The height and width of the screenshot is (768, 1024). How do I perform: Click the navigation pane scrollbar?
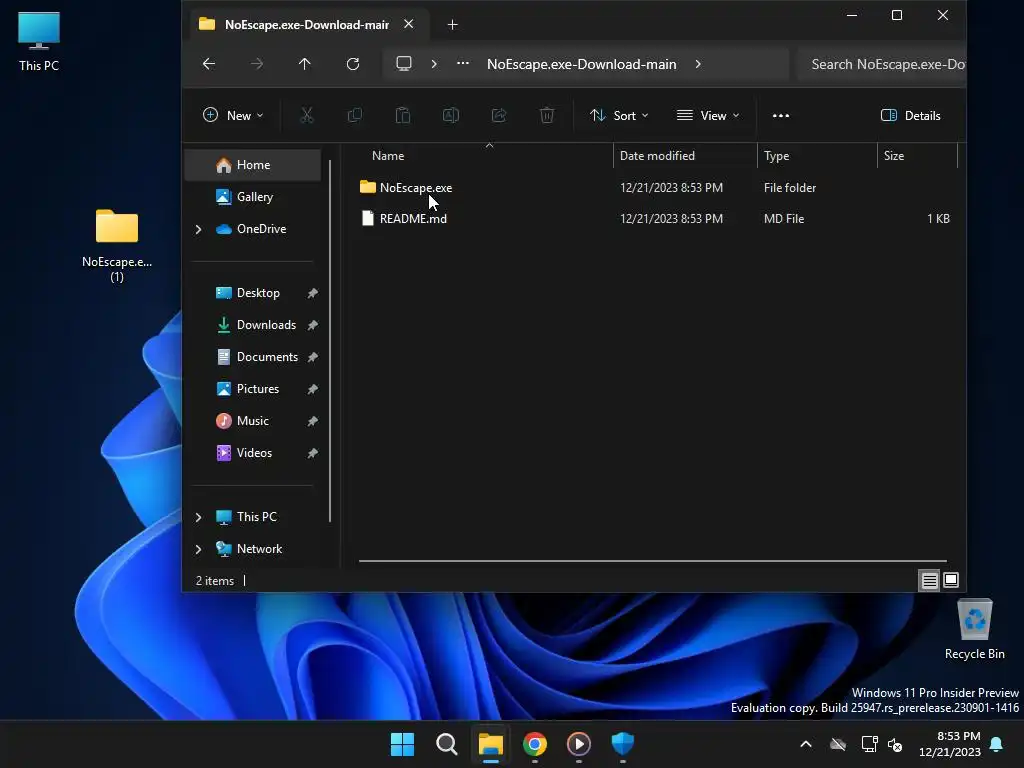click(330, 341)
